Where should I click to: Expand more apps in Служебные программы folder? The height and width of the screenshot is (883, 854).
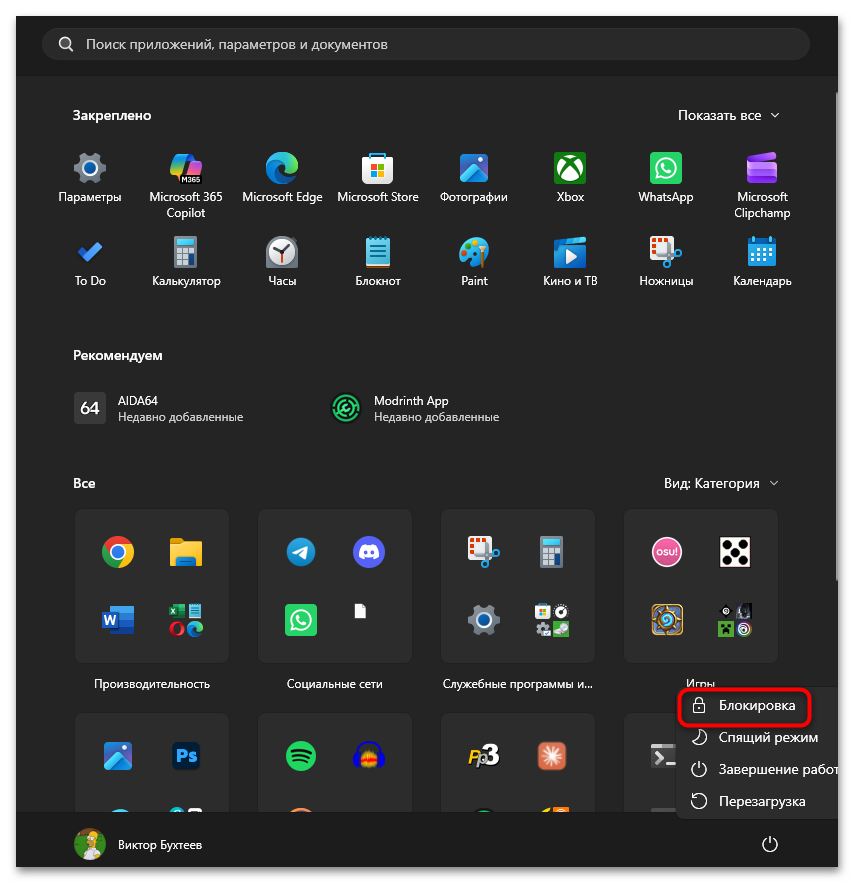coord(552,619)
